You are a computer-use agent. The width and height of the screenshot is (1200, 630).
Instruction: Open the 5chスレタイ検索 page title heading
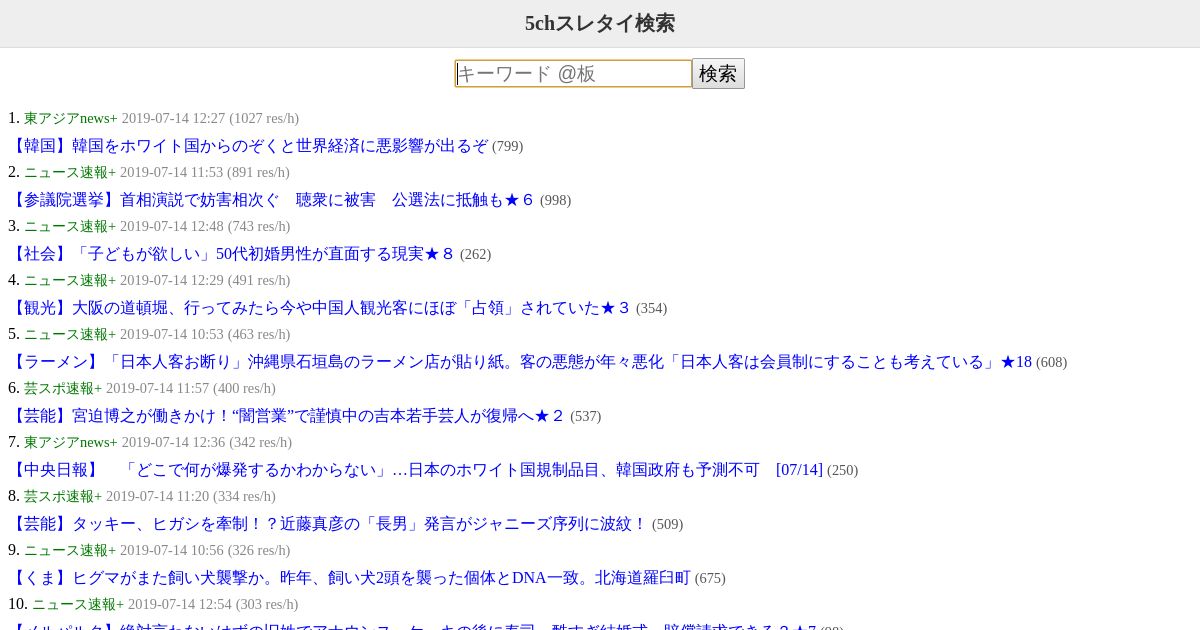600,23
